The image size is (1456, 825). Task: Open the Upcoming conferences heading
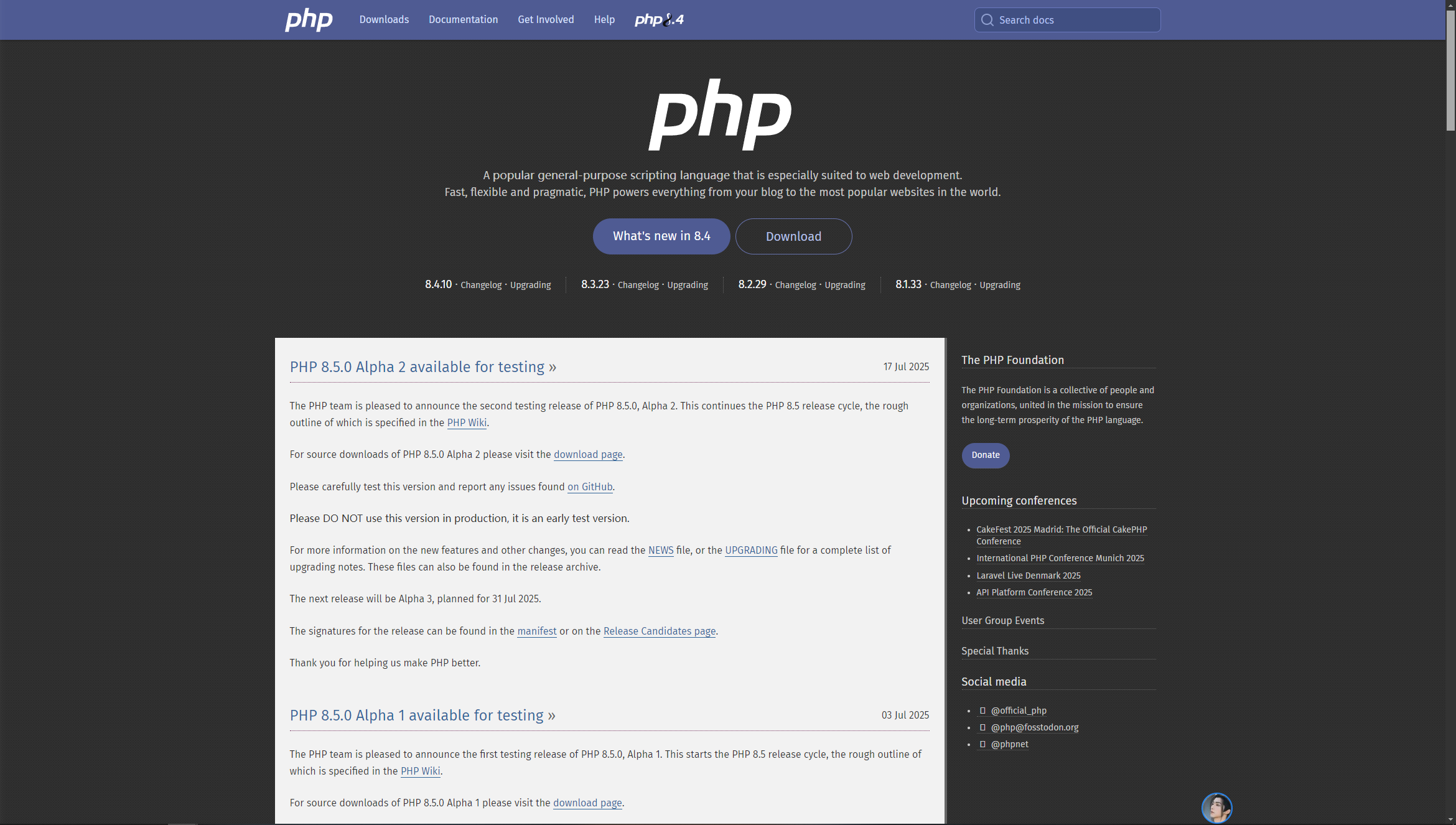click(1019, 501)
